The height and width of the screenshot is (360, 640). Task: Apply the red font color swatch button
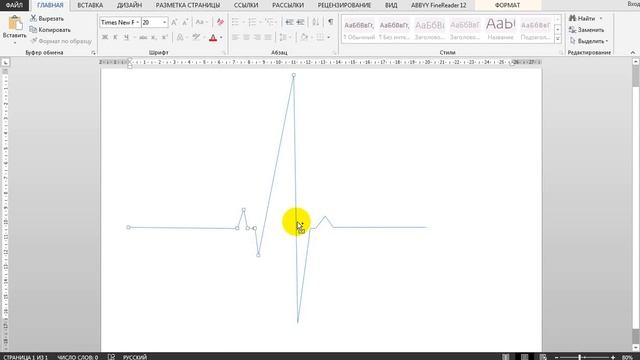pos(213,38)
